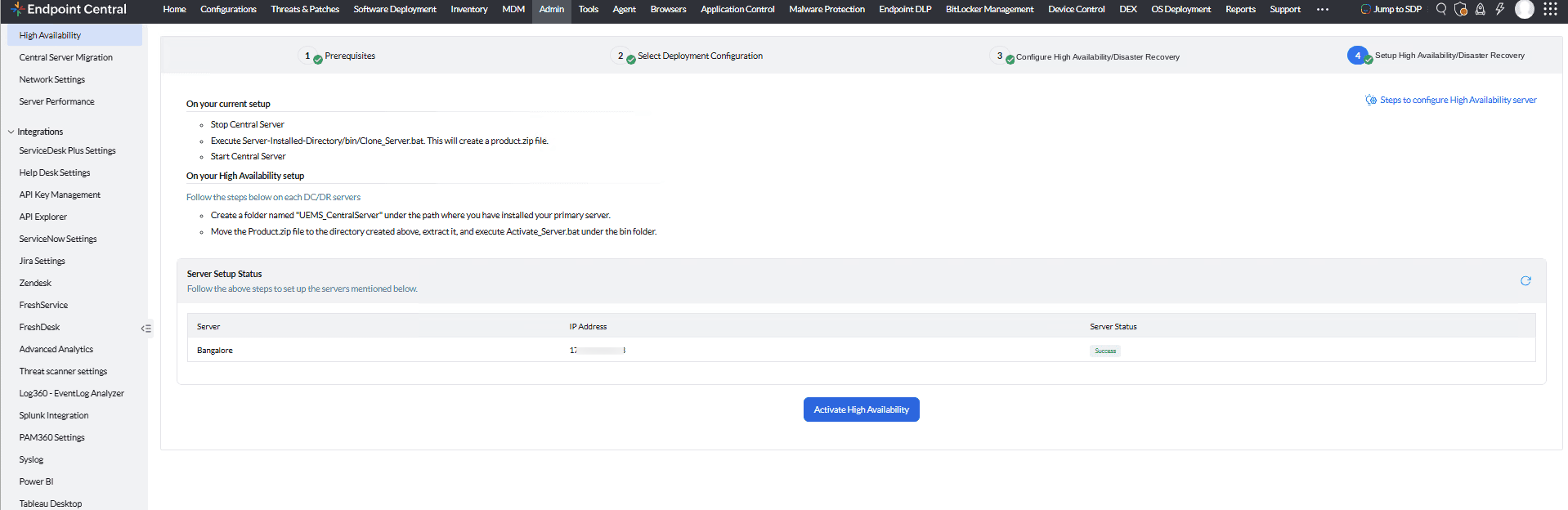1568x510 pixels.
Task: Open the security shield alert icon
Action: (x=1461, y=9)
